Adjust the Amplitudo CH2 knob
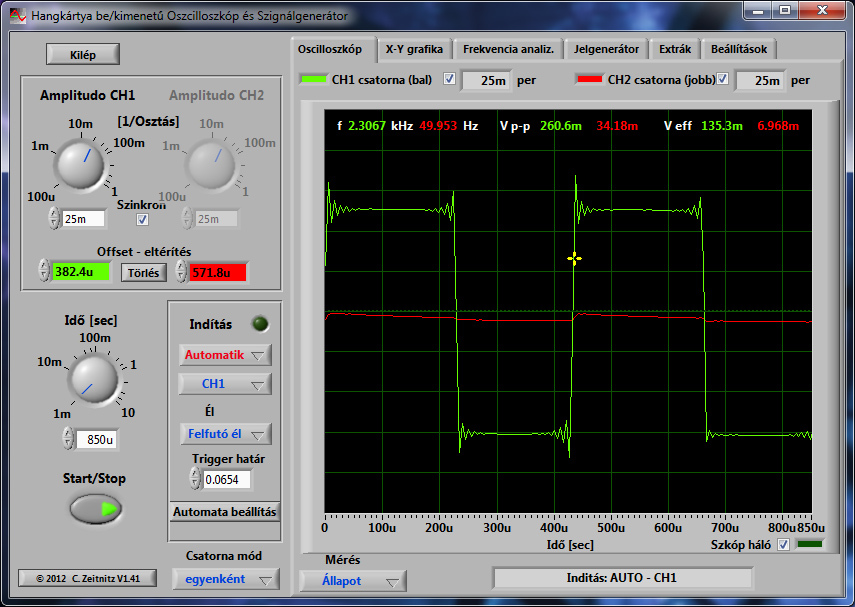The image size is (855, 607). [x=211, y=163]
